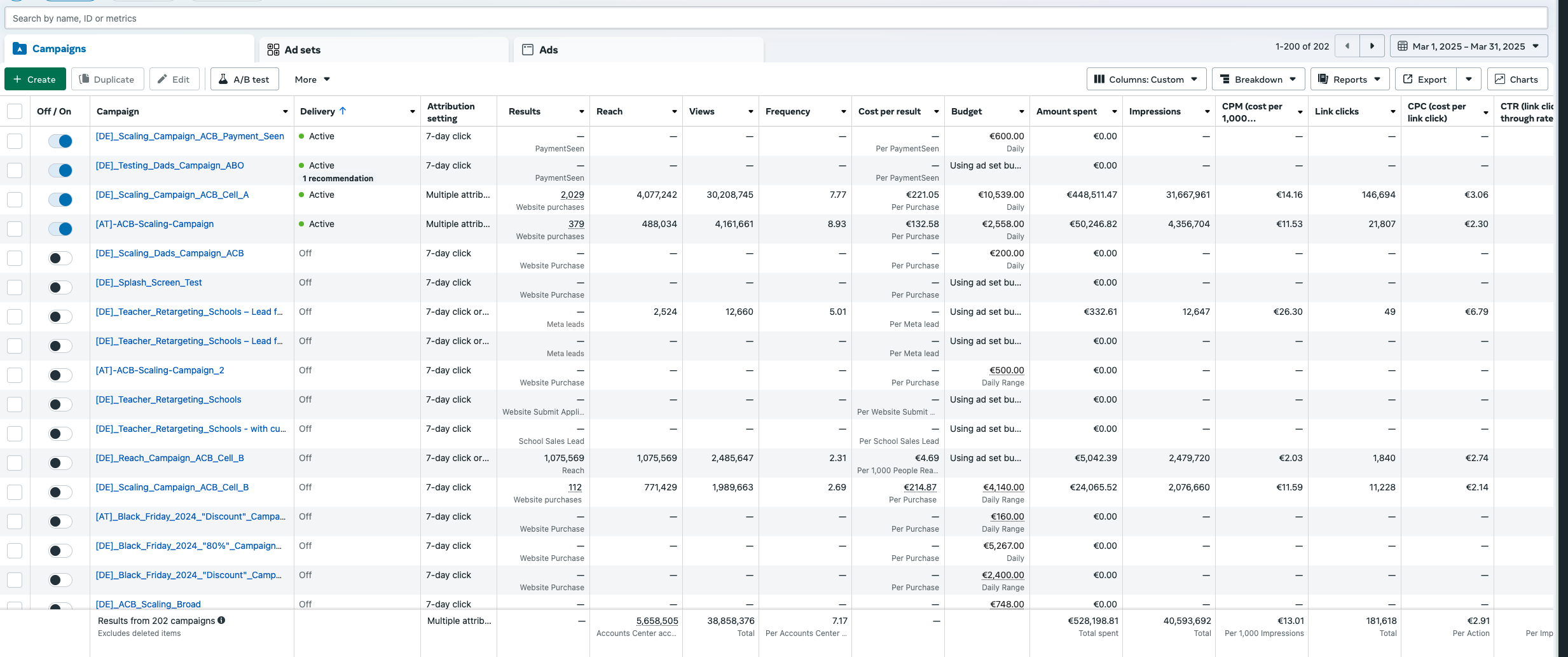Enable the [DE]_Splash_Screen_Test campaign toggle
Viewport: 1568px width, 657px height.
click(60, 287)
